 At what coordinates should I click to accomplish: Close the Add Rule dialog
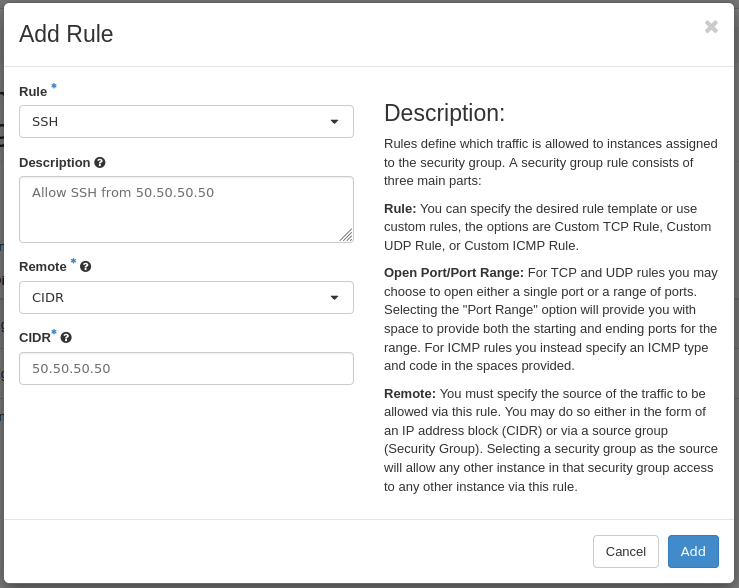(711, 27)
